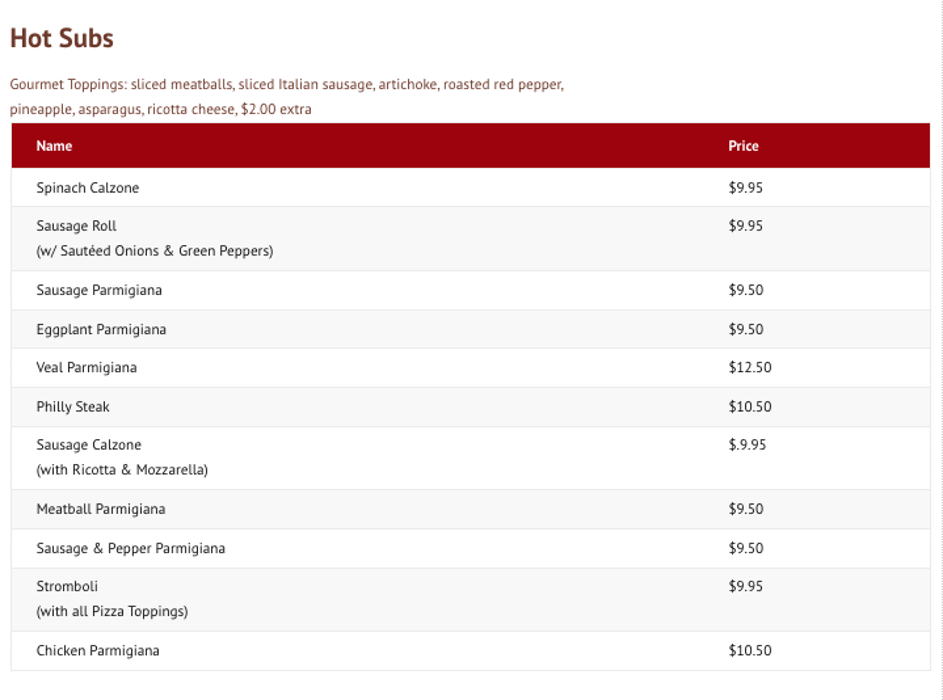The image size is (943, 700).
Task: Pick the Meatball Parmigiana entry
Action: tap(101, 509)
